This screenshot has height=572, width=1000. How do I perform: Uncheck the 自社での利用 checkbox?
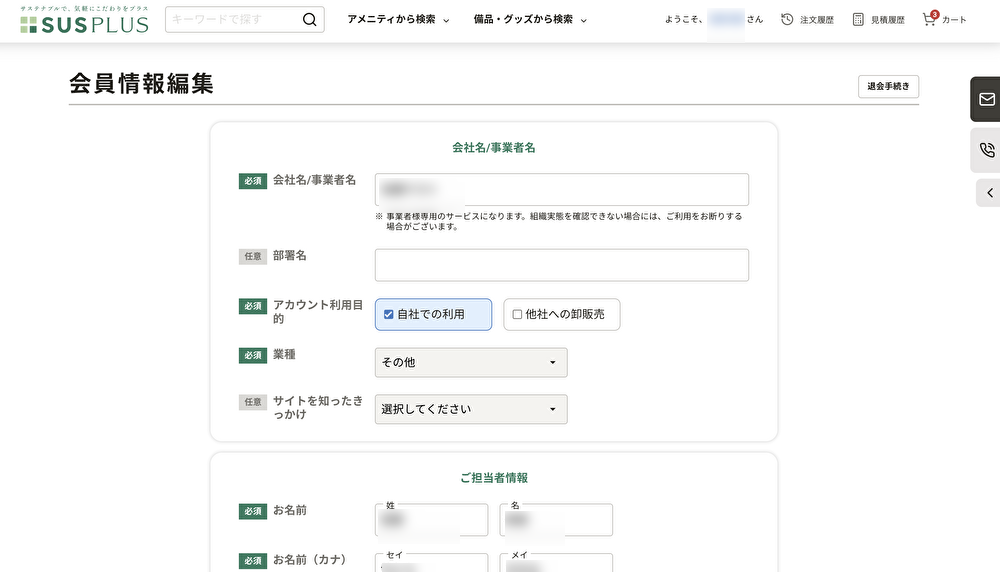[x=389, y=314]
